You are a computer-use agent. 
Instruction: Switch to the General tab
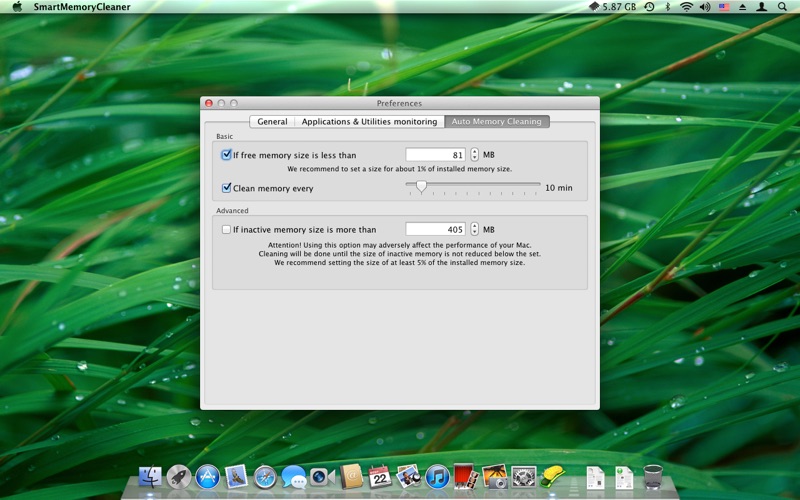272,121
